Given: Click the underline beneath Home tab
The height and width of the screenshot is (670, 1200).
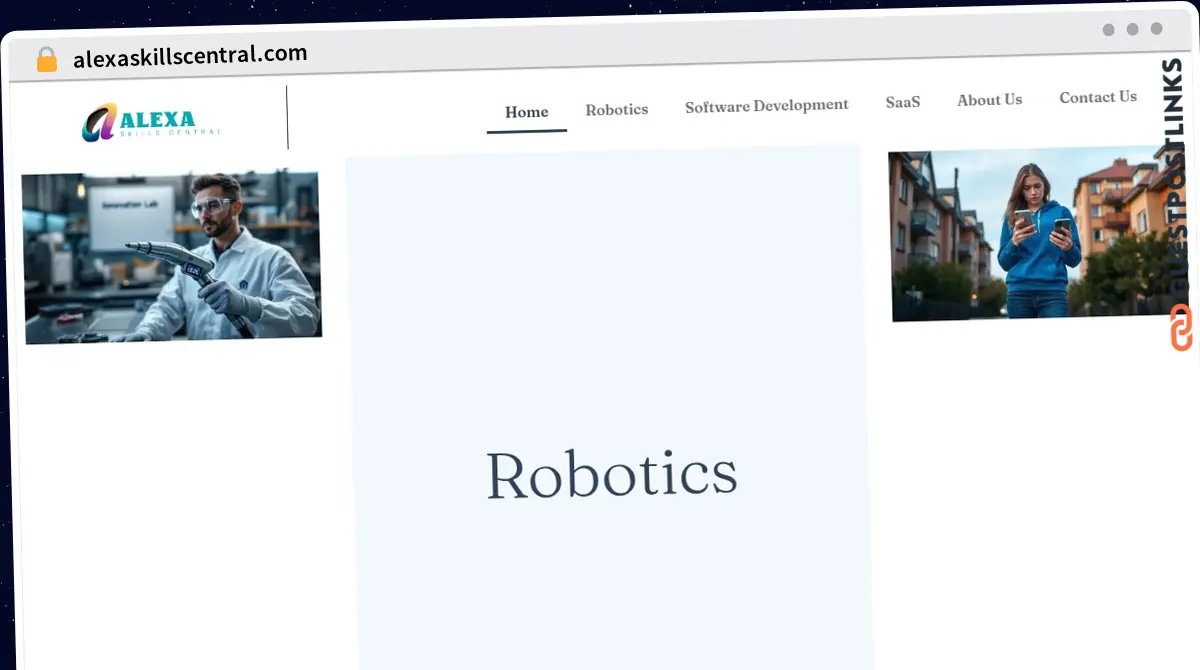Looking at the screenshot, I should click(527, 131).
